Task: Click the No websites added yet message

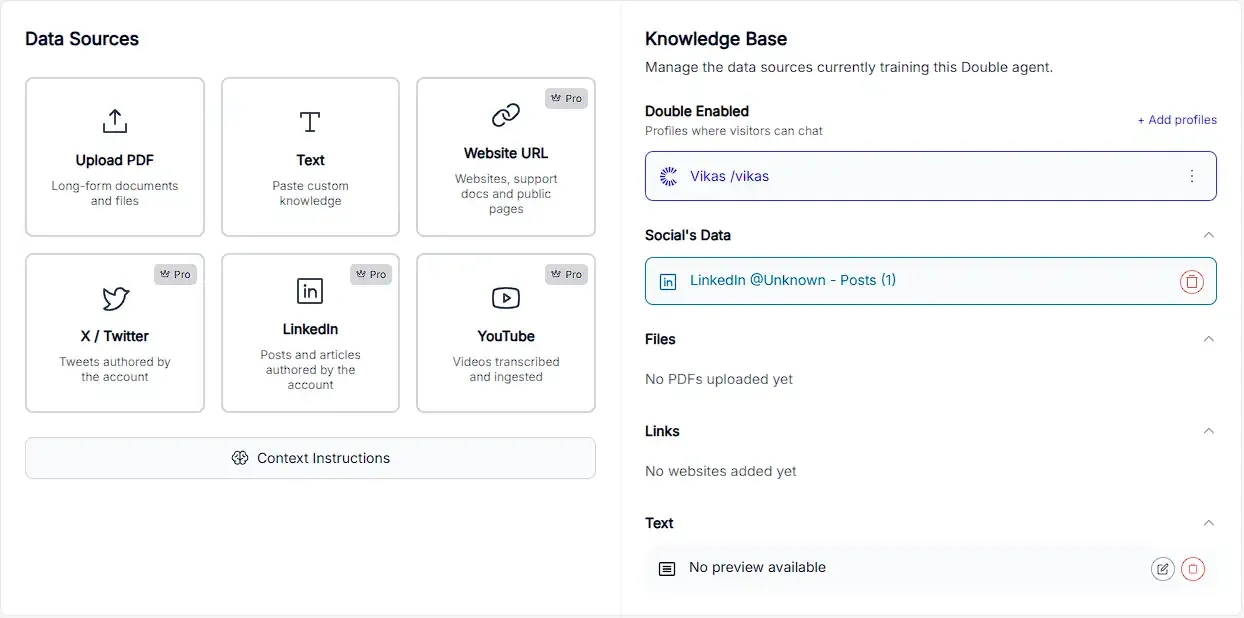Action: click(721, 471)
